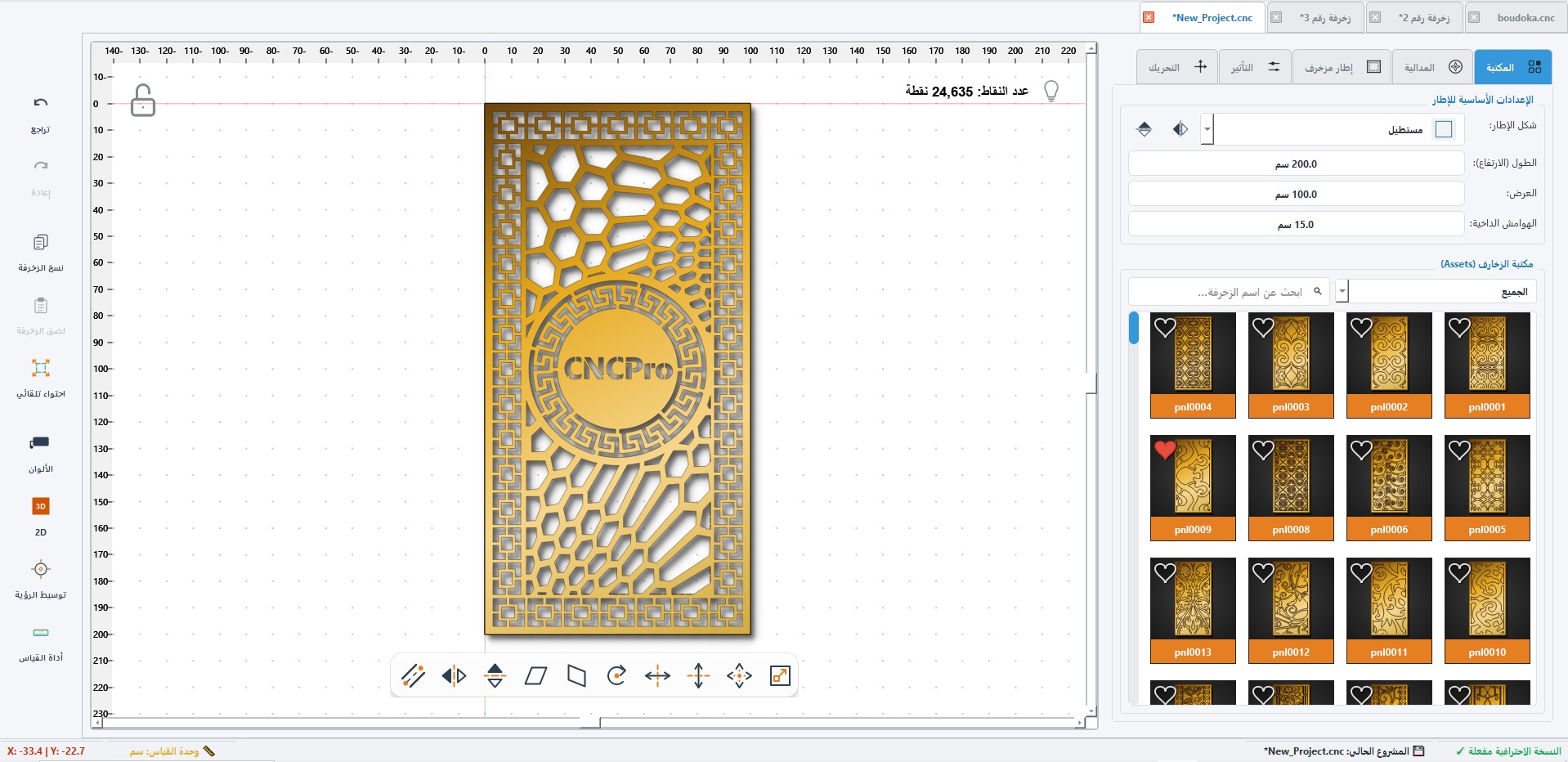Click the horizontal flip icon in bottom toolbar
The width and height of the screenshot is (1568, 762).
(x=454, y=675)
